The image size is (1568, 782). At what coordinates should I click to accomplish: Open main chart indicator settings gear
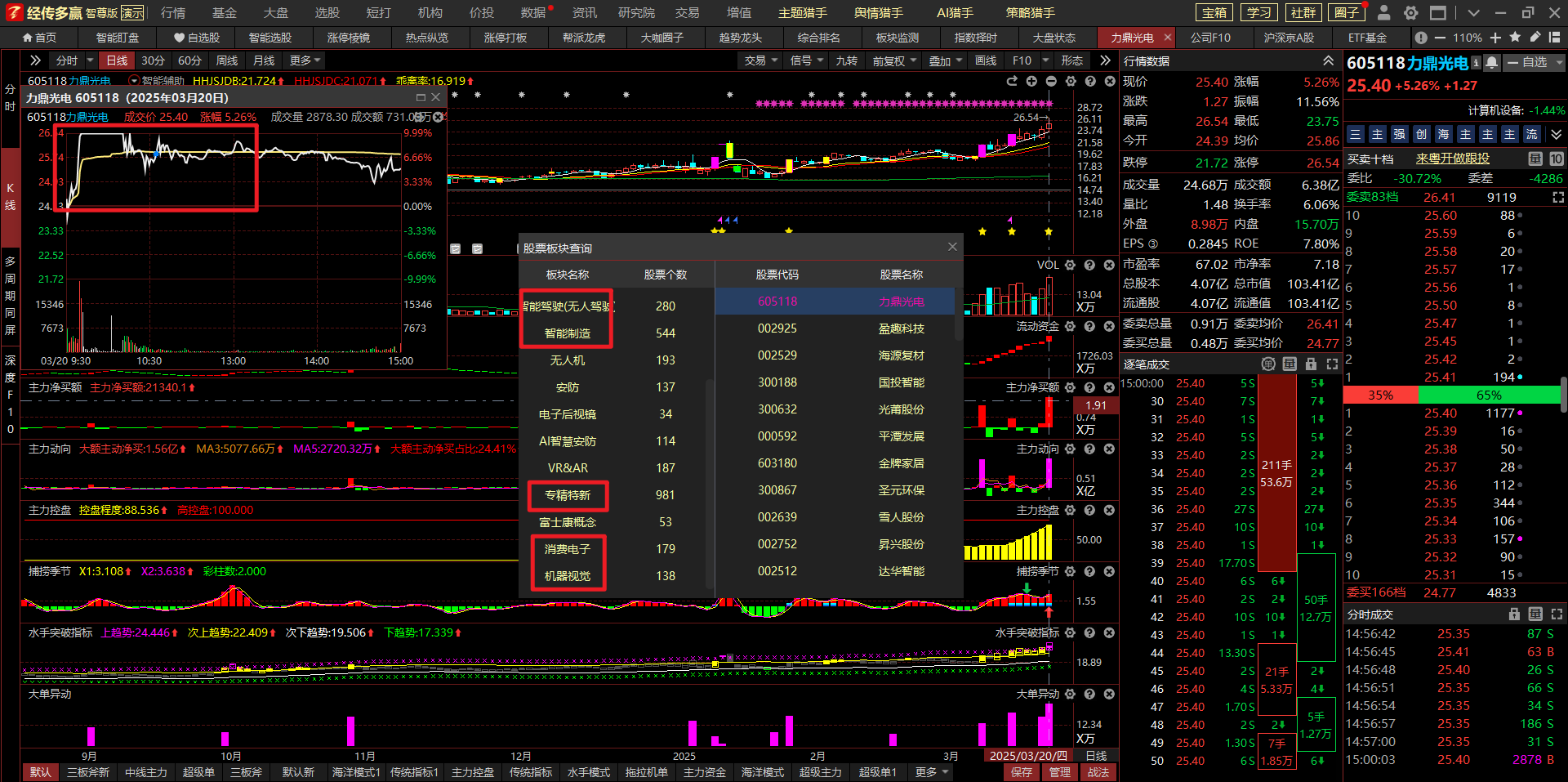[1071, 81]
